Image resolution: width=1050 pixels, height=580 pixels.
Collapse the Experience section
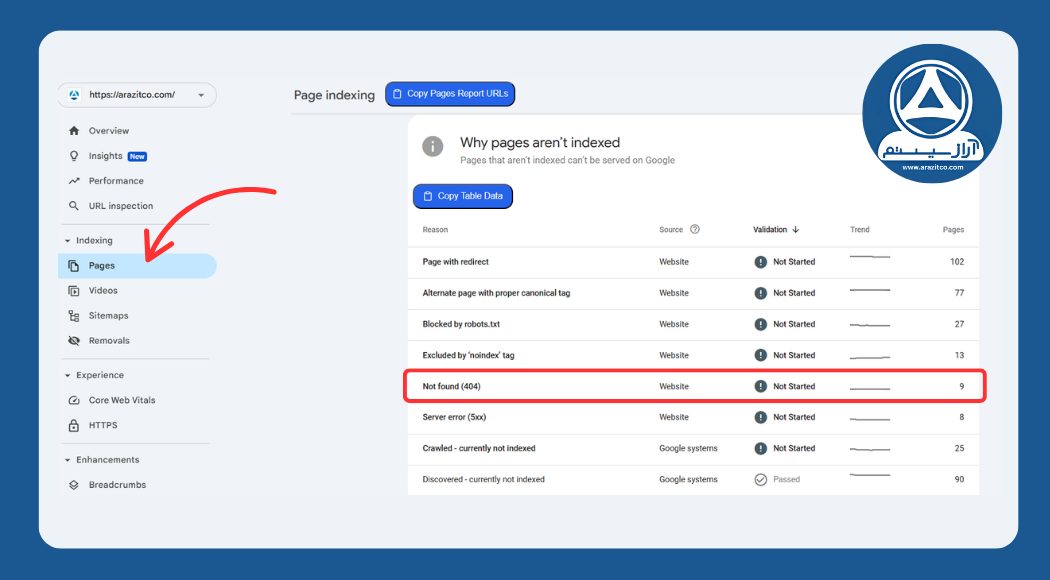68,376
